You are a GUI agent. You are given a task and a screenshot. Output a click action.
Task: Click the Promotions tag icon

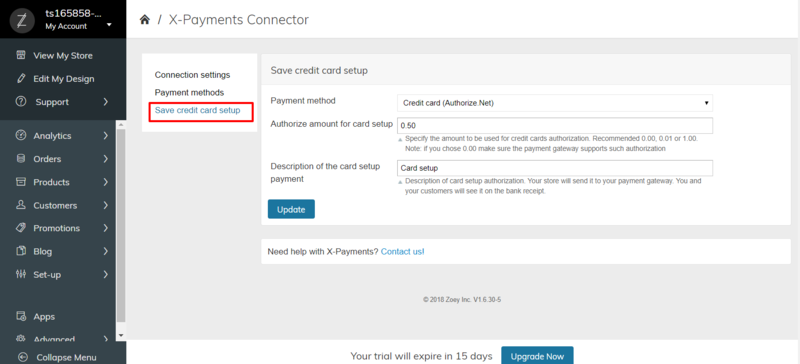(x=21, y=228)
